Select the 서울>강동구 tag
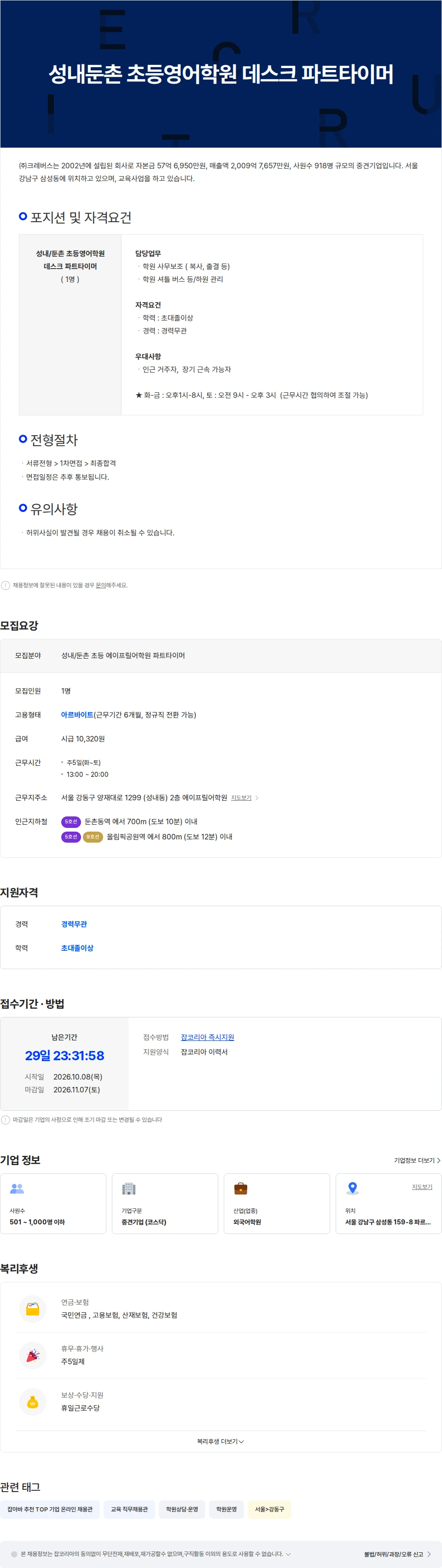This screenshot has width=442, height=1568. click(x=269, y=1509)
